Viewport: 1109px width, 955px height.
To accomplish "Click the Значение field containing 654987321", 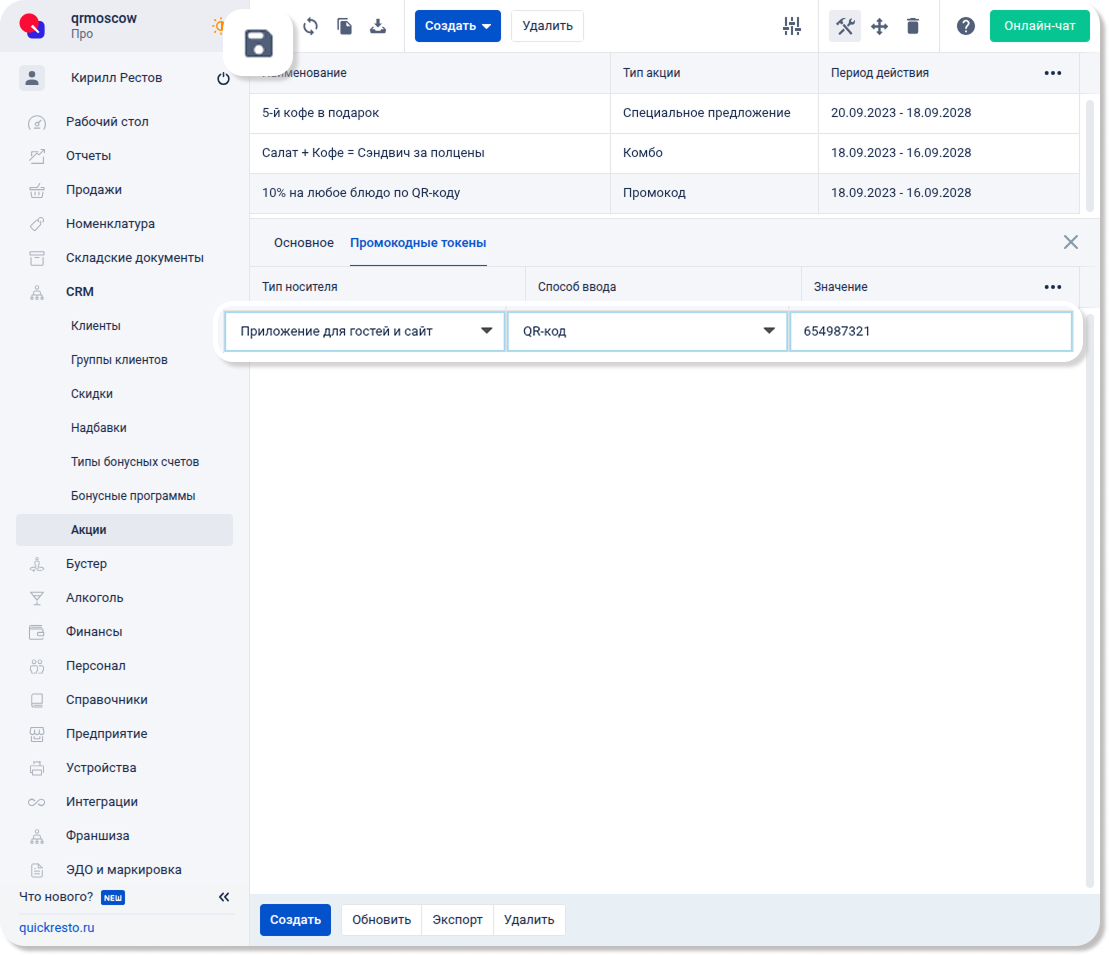I will 930,331.
